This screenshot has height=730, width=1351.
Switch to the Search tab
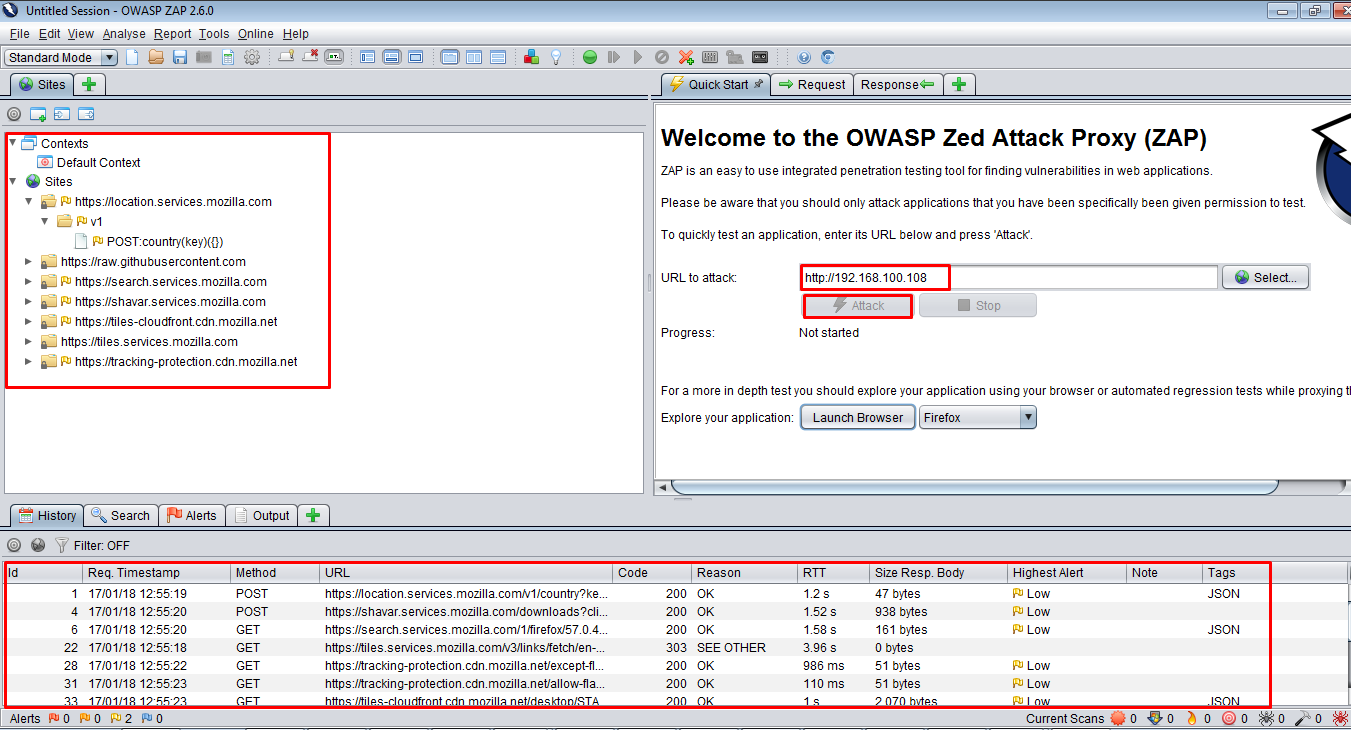click(x=120, y=515)
